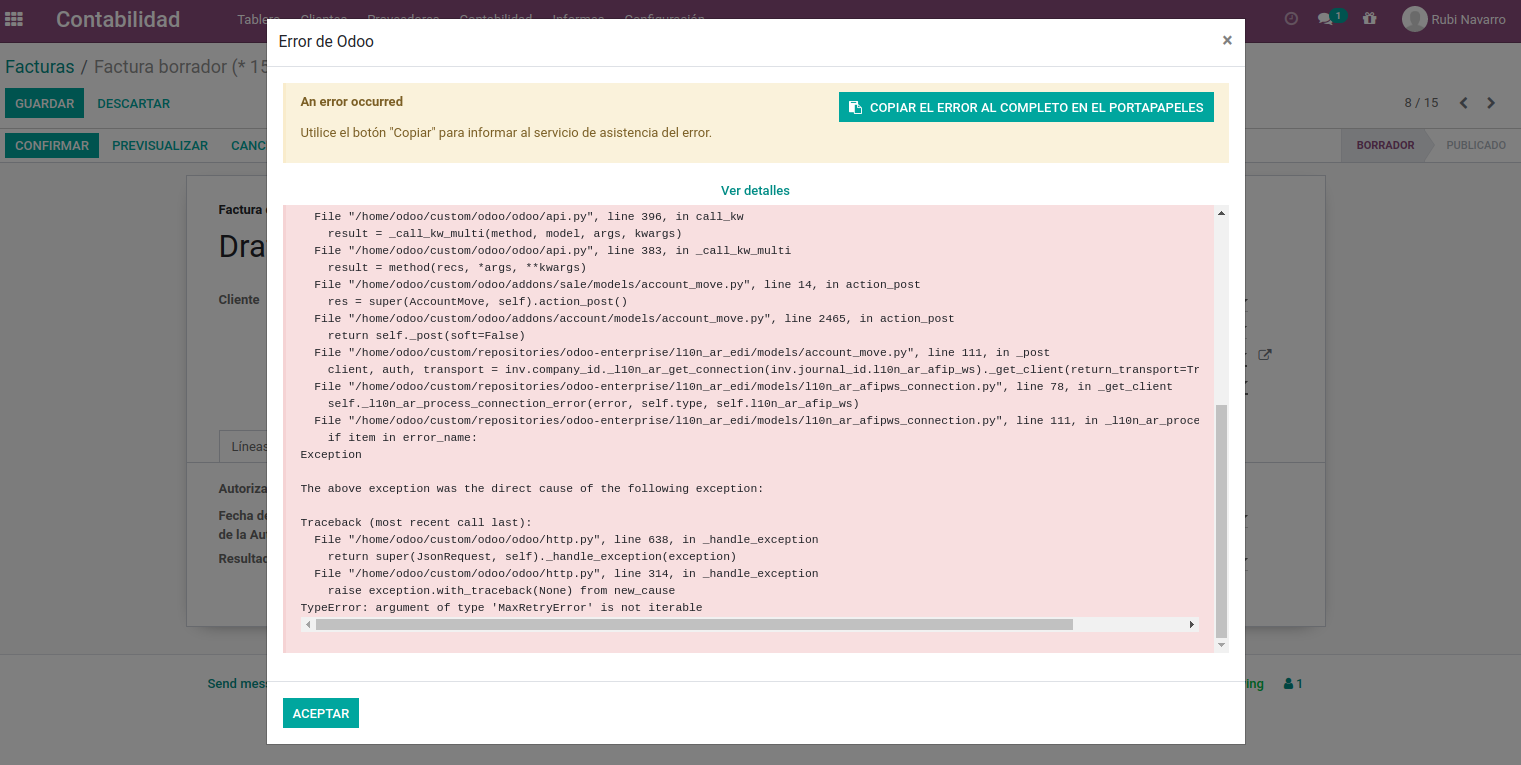Screen dimensions: 1521x765
Task: Click the "if item in error_name:" line
Action: coord(403,438)
